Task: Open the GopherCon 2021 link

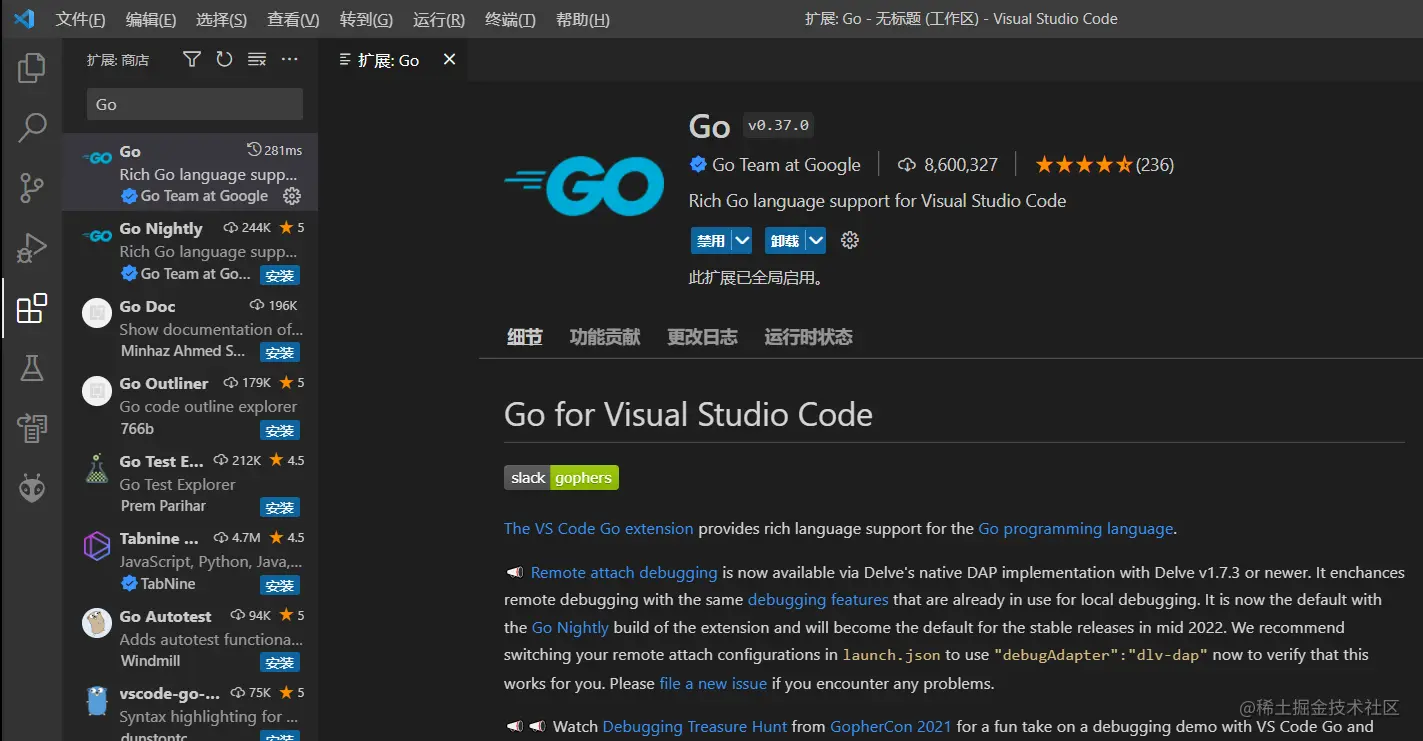Action: pos(891,726)
